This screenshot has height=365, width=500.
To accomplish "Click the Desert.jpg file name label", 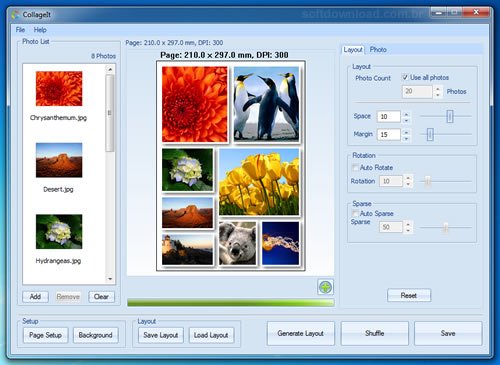I will (58, 189).
